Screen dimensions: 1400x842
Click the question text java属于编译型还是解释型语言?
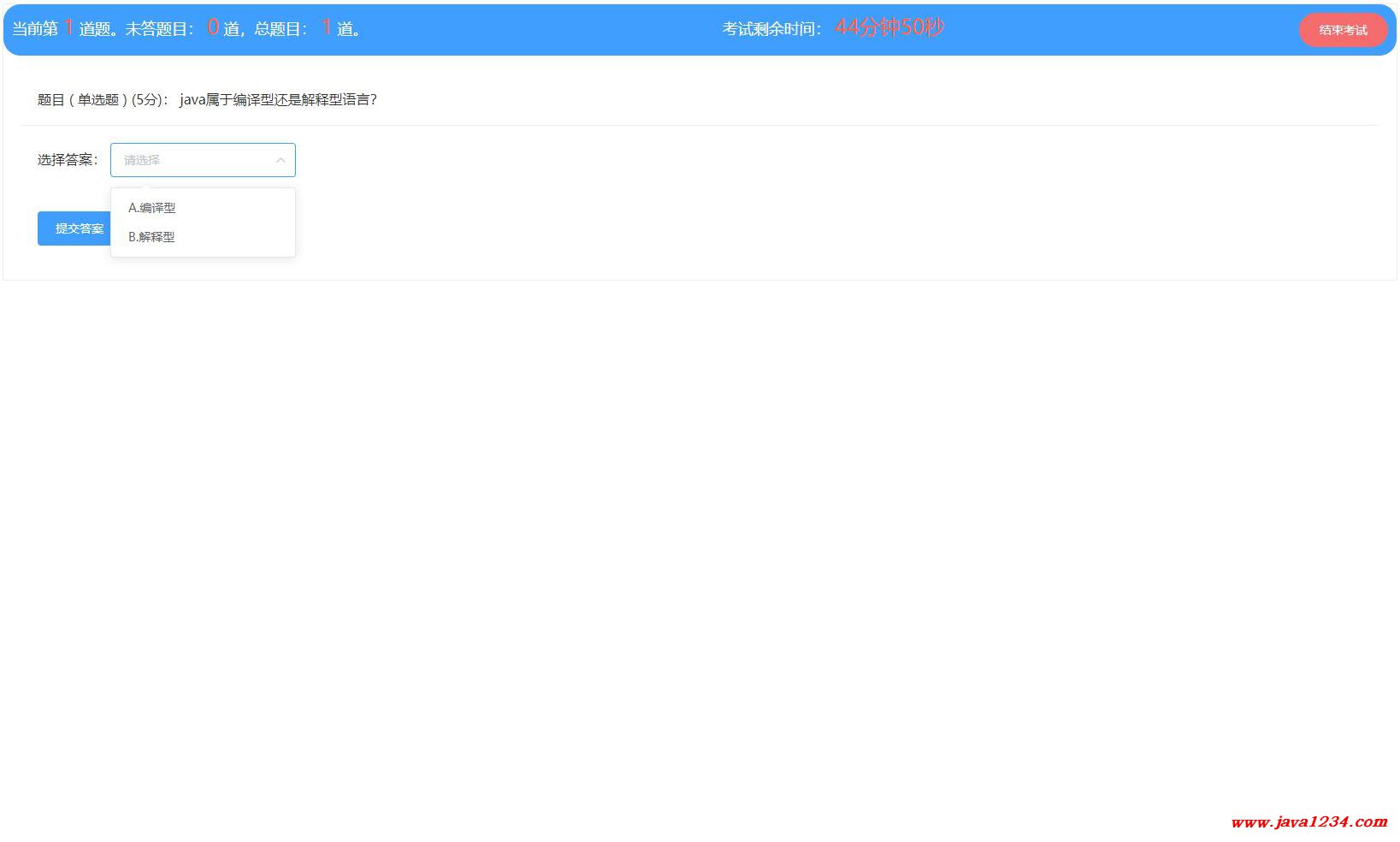point(279,99)
